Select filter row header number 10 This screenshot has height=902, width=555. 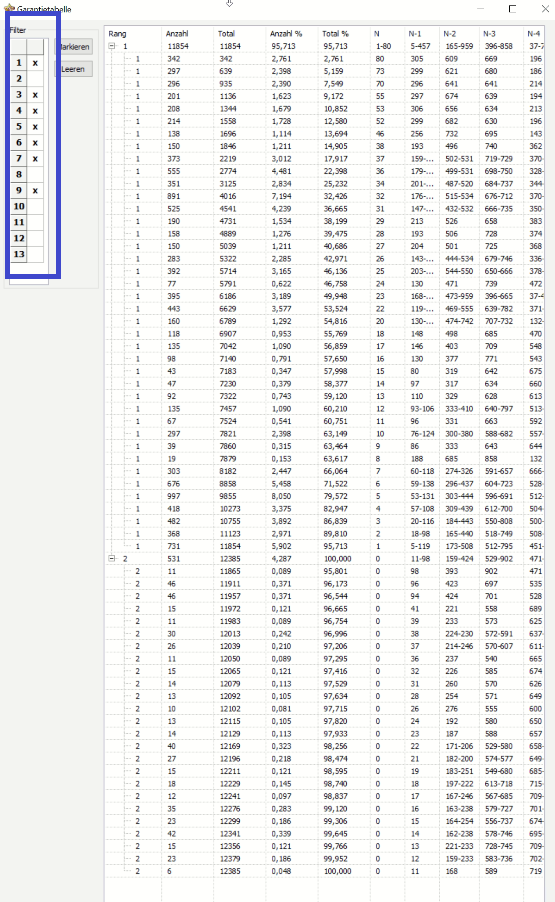19,207
